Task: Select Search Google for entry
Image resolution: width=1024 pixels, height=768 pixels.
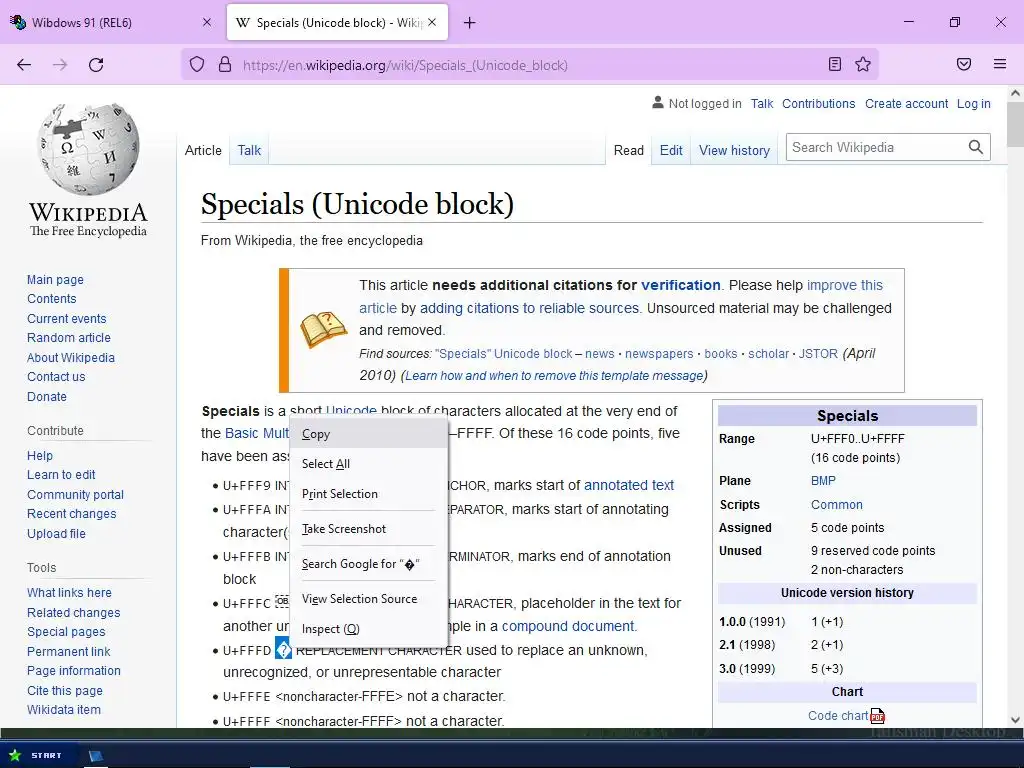Action: click(x=368, y=564)
